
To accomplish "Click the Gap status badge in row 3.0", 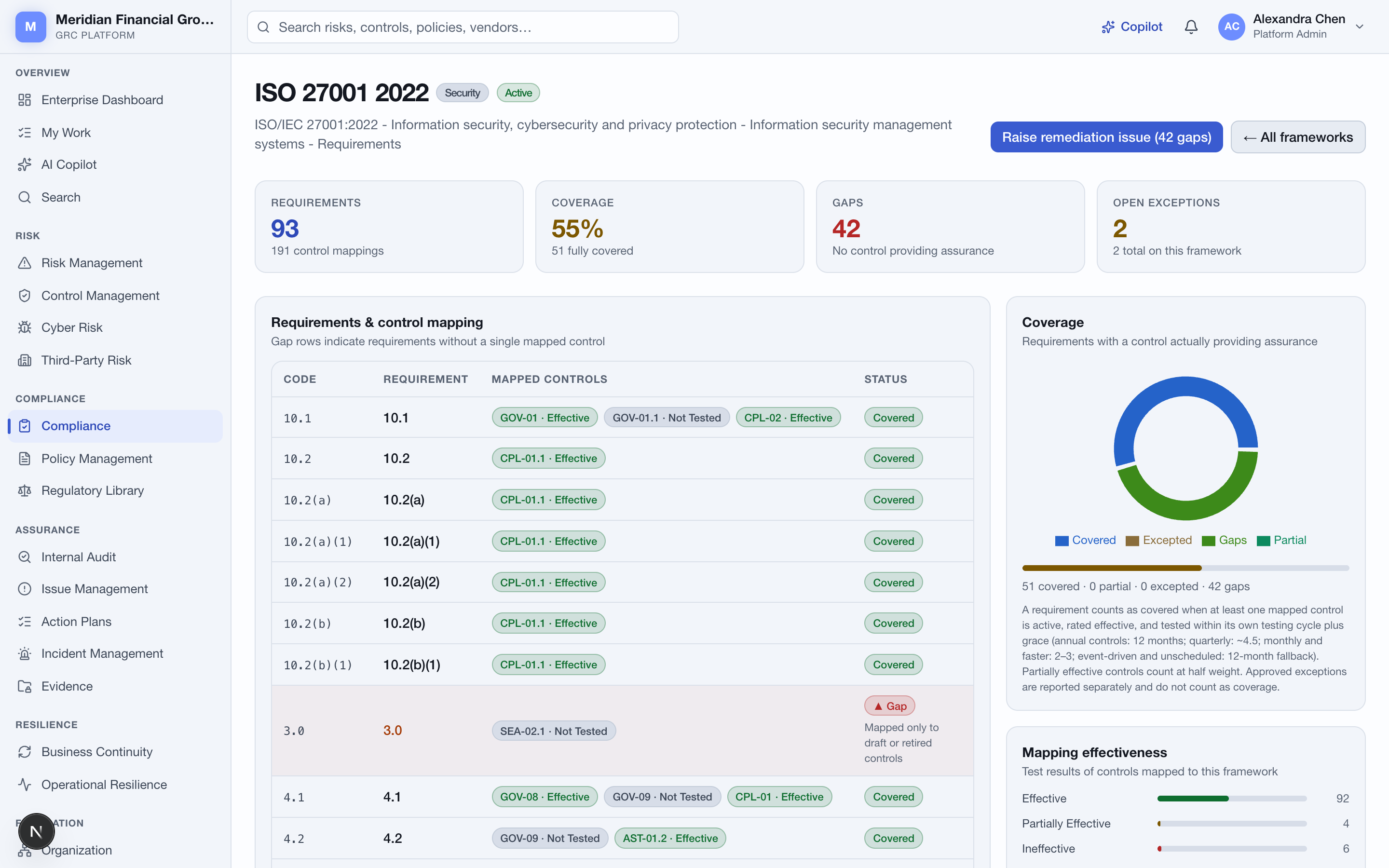I will [x=889, y=706].
